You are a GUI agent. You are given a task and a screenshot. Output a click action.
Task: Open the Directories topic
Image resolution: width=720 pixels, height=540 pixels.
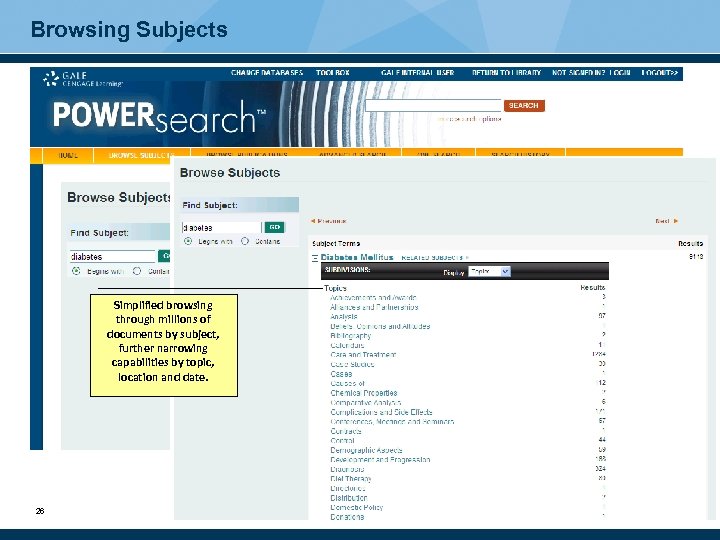tap(348, 489)
